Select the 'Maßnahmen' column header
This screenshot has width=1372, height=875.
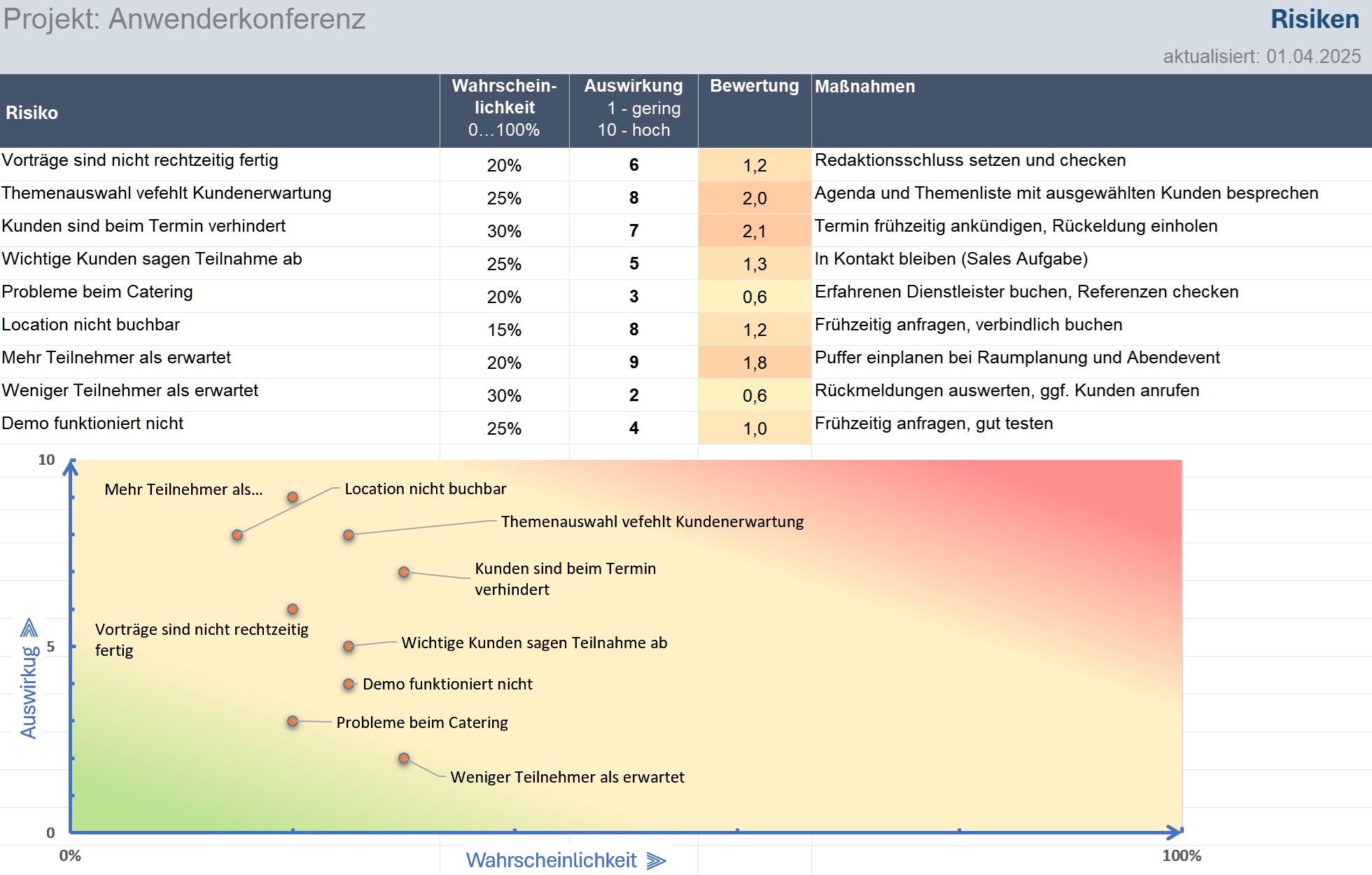click(1091, 111)
